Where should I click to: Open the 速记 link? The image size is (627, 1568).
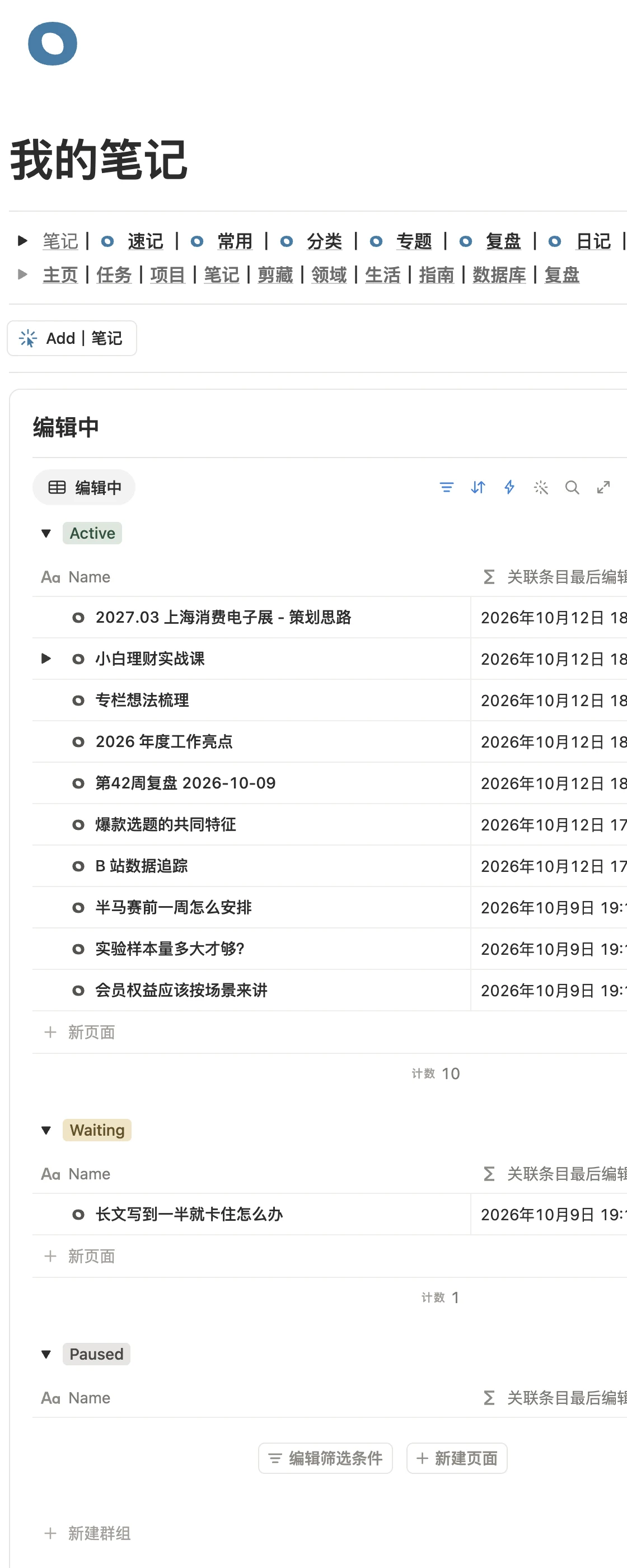[146, 242]
